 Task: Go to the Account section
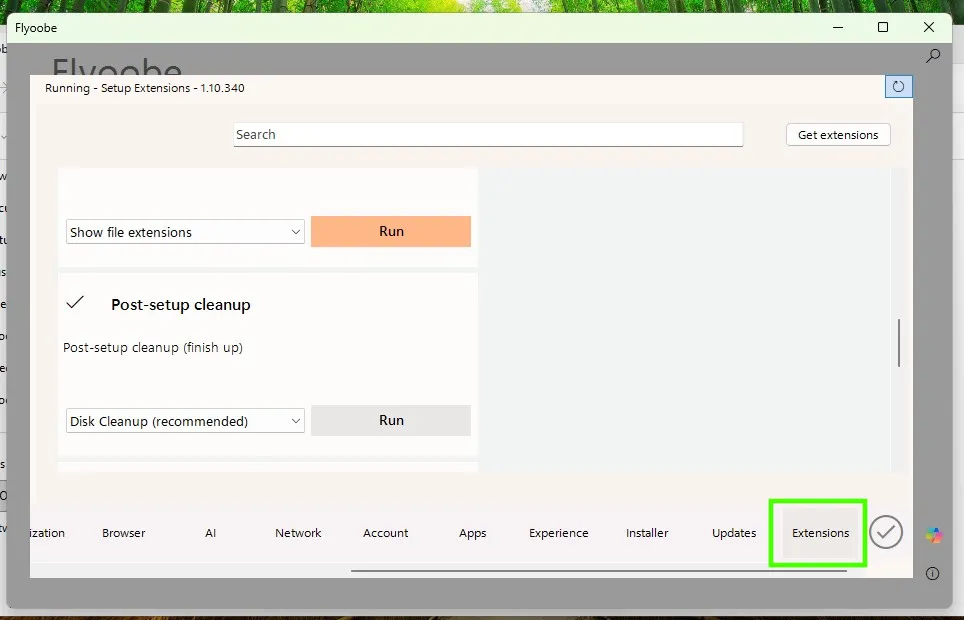(x=386, y=533)
